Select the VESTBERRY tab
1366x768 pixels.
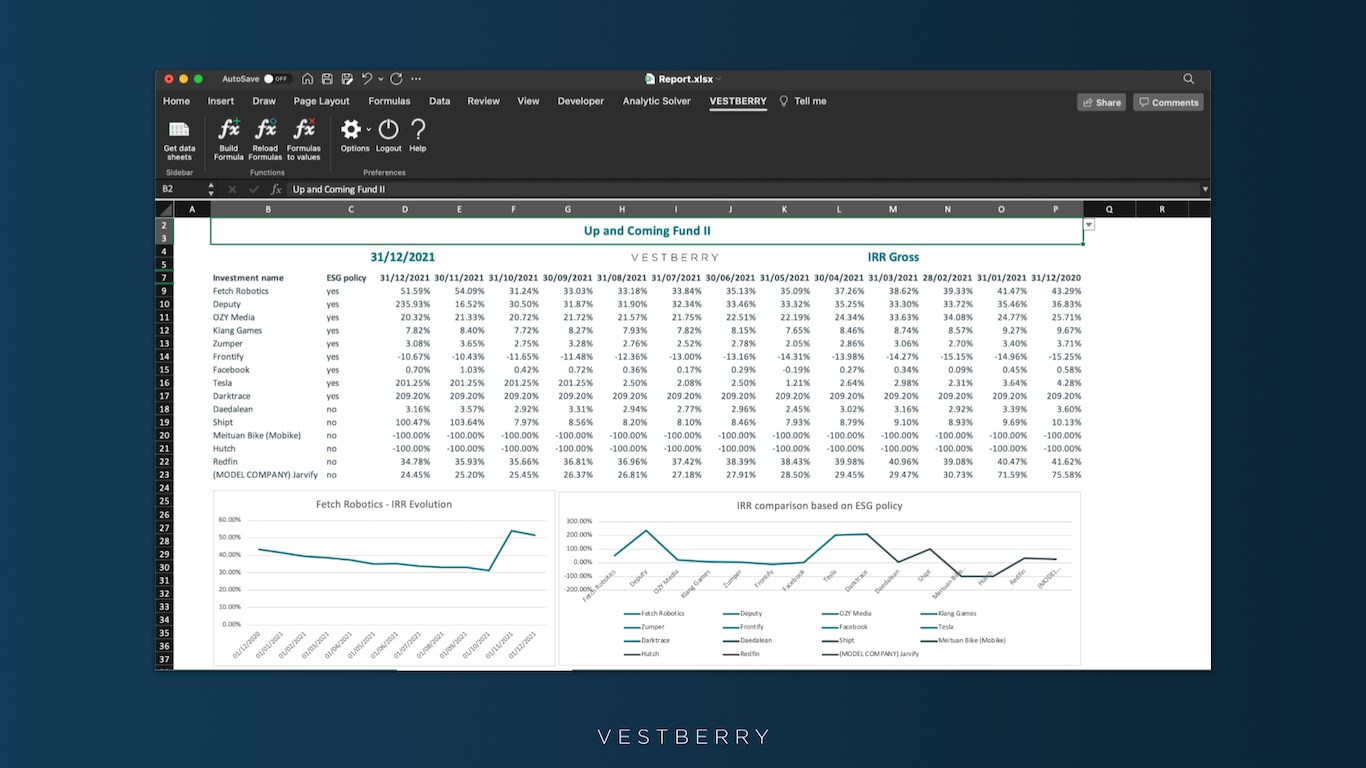(x=738, y=101)
